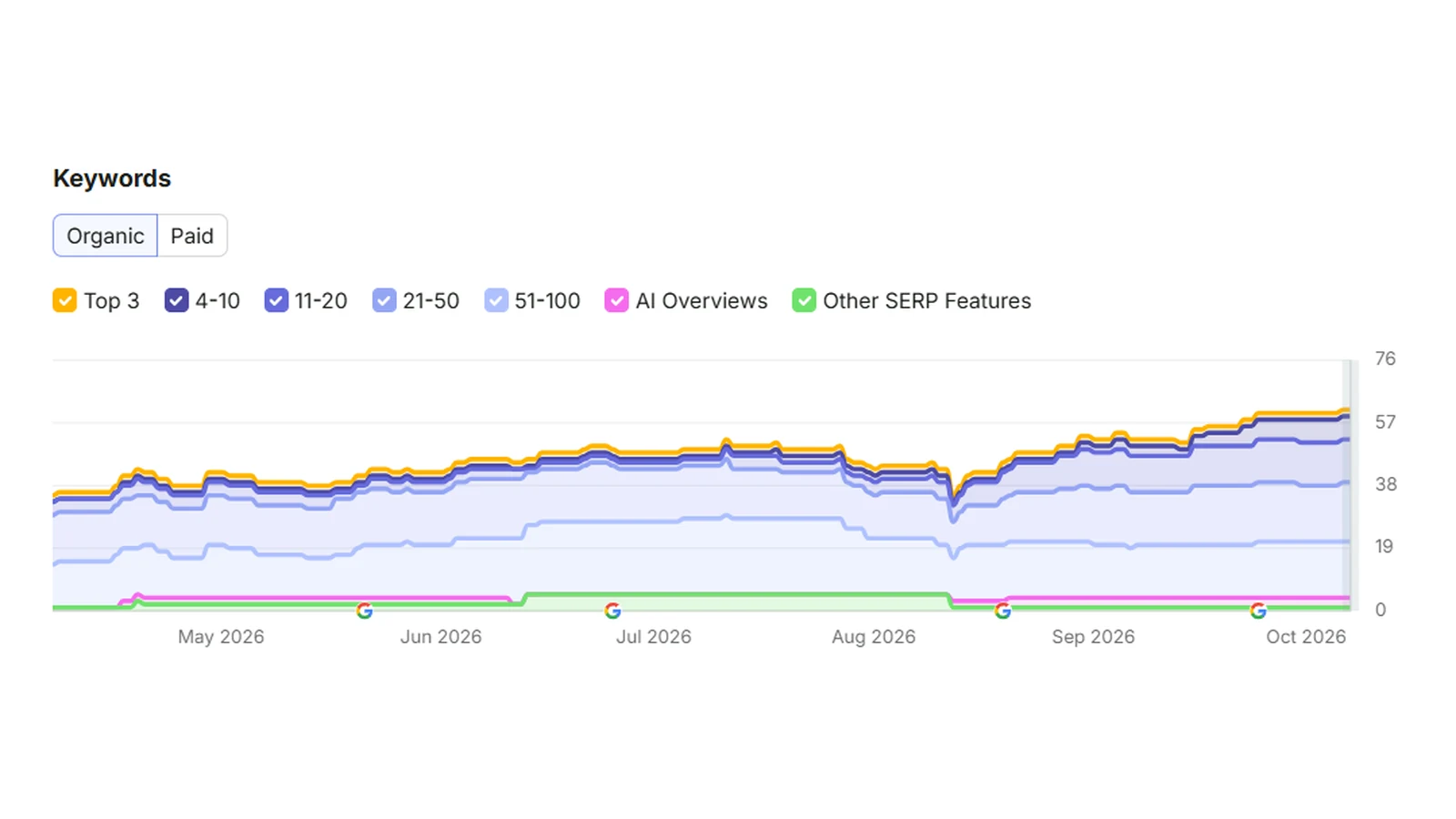This screenshot has width=1456, height=819.
Task: Switch to the Organic tab
Action: coord(106,236)
